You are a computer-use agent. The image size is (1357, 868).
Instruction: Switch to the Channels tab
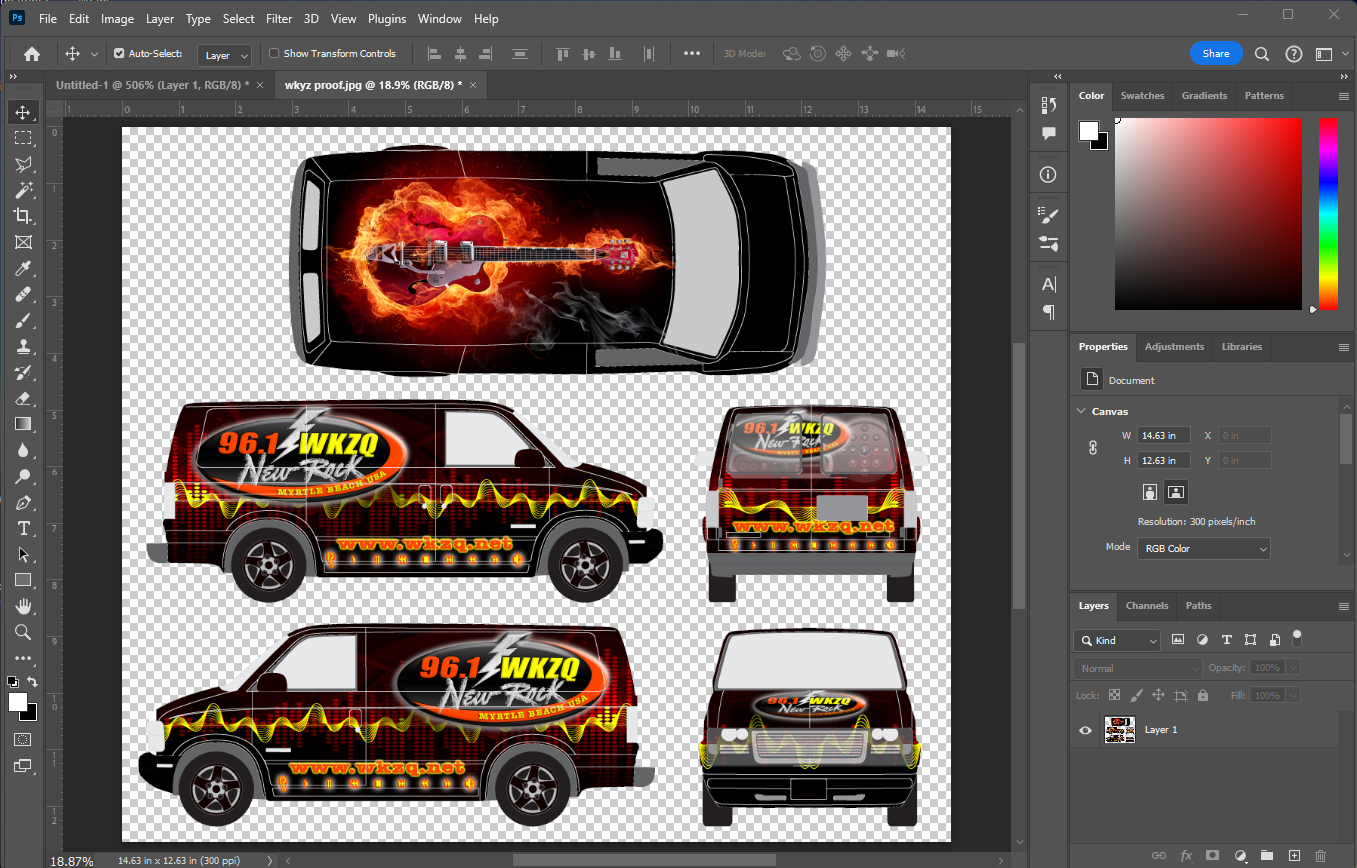[1146, 606]
